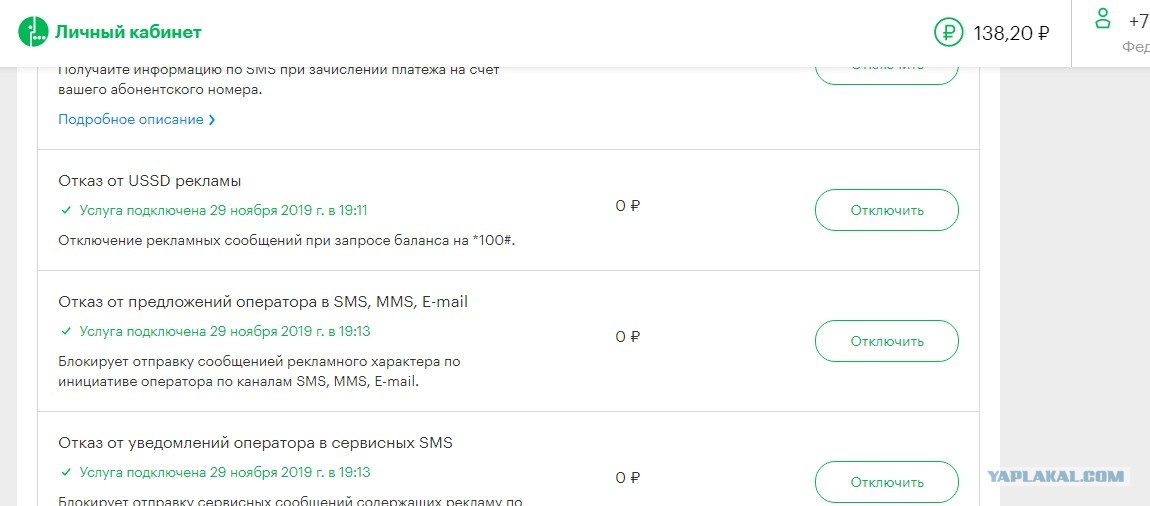
Task: Click the checkmark beside сервисных SMS status
Action: point(66,472)
